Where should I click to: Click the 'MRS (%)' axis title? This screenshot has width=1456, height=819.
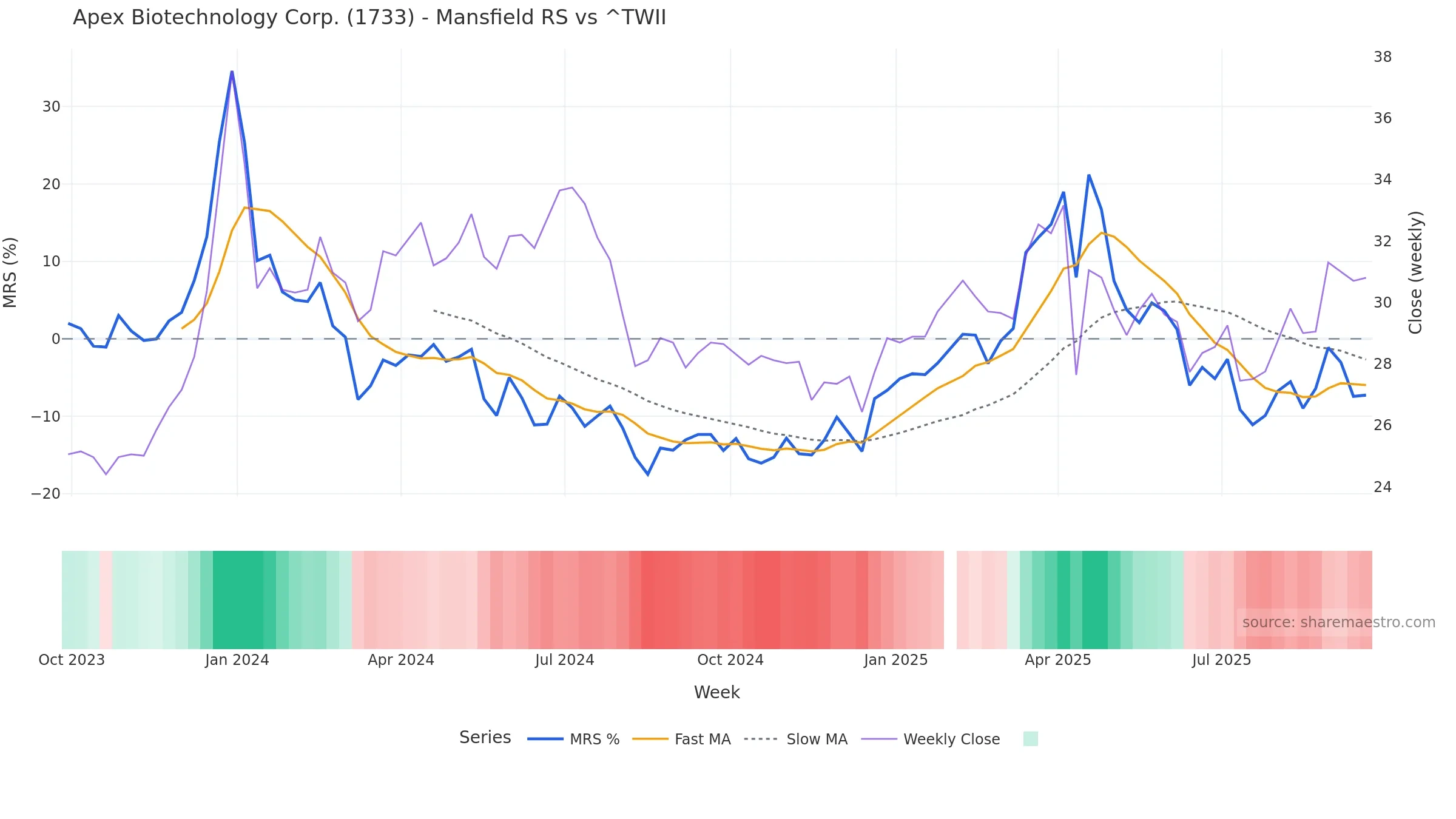[x=10, y=272]
